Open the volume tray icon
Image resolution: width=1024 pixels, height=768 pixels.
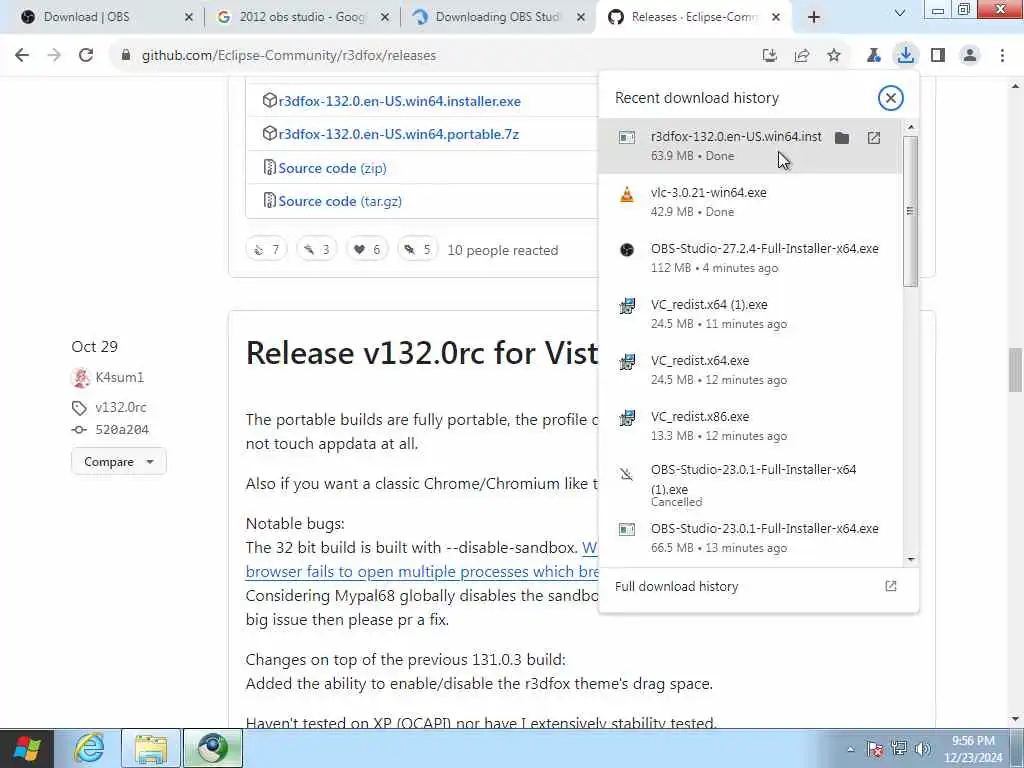922,749
